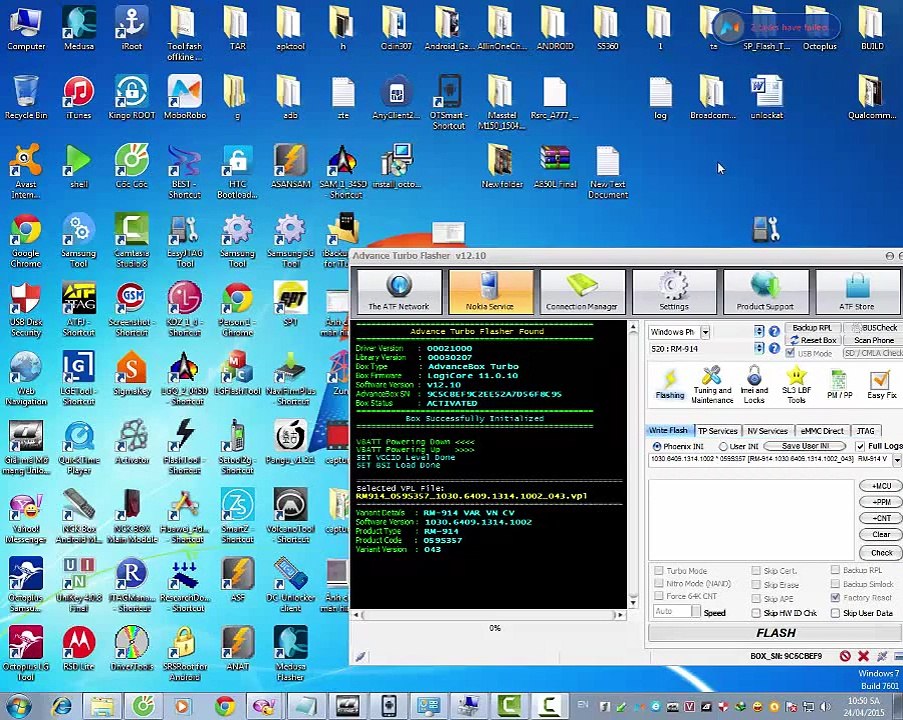This screenshot has width=903, height=720.
Task: Open the SigmaKey desktop shortcut
Action: (132, 373)
